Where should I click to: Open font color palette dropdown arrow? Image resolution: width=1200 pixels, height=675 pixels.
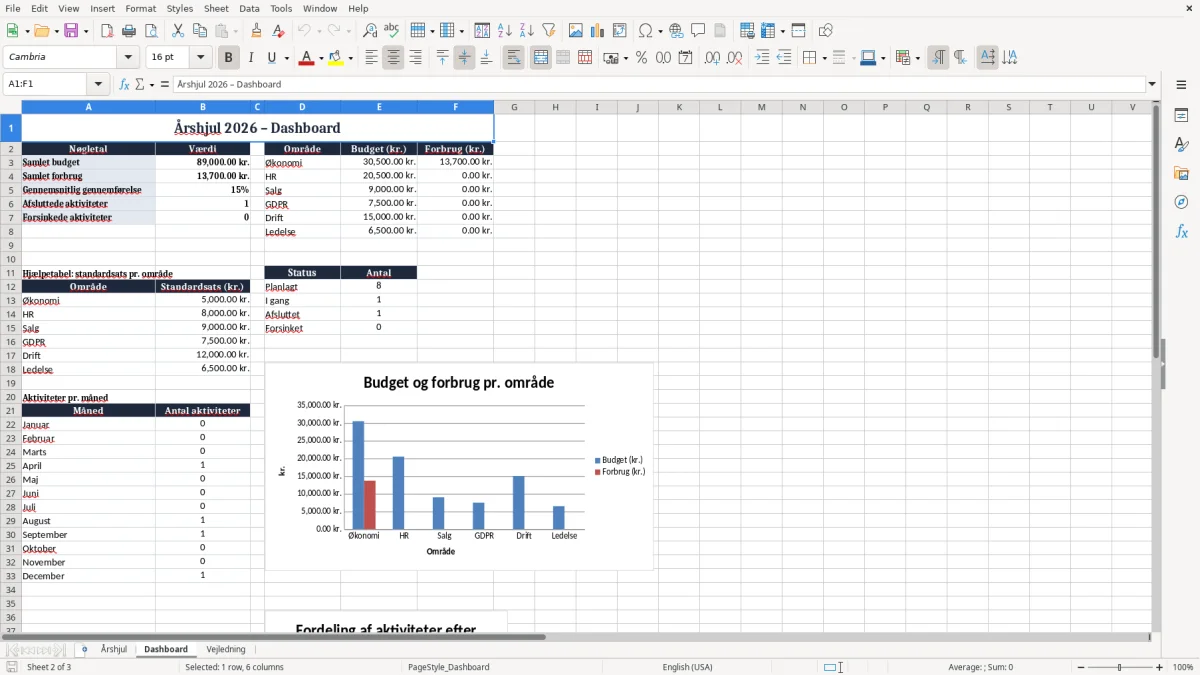coord(320,58)
